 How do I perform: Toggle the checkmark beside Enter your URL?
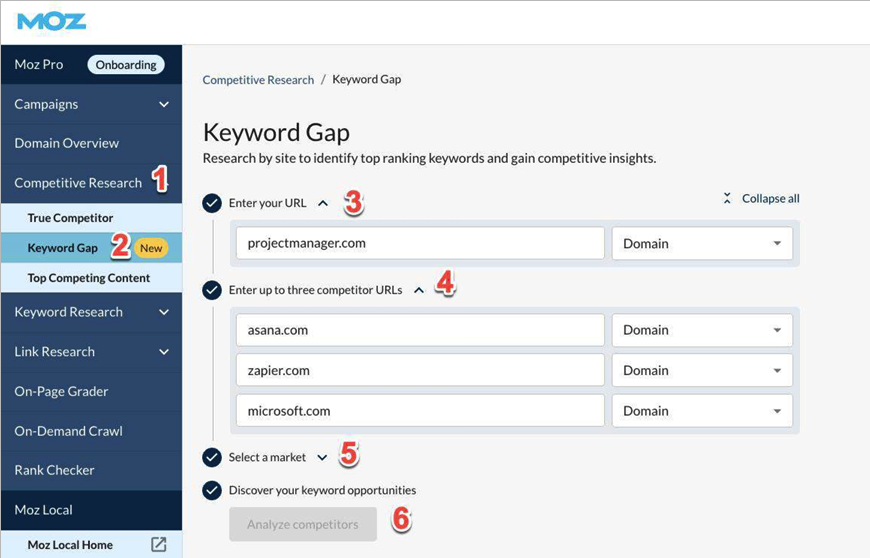point(212,203)
